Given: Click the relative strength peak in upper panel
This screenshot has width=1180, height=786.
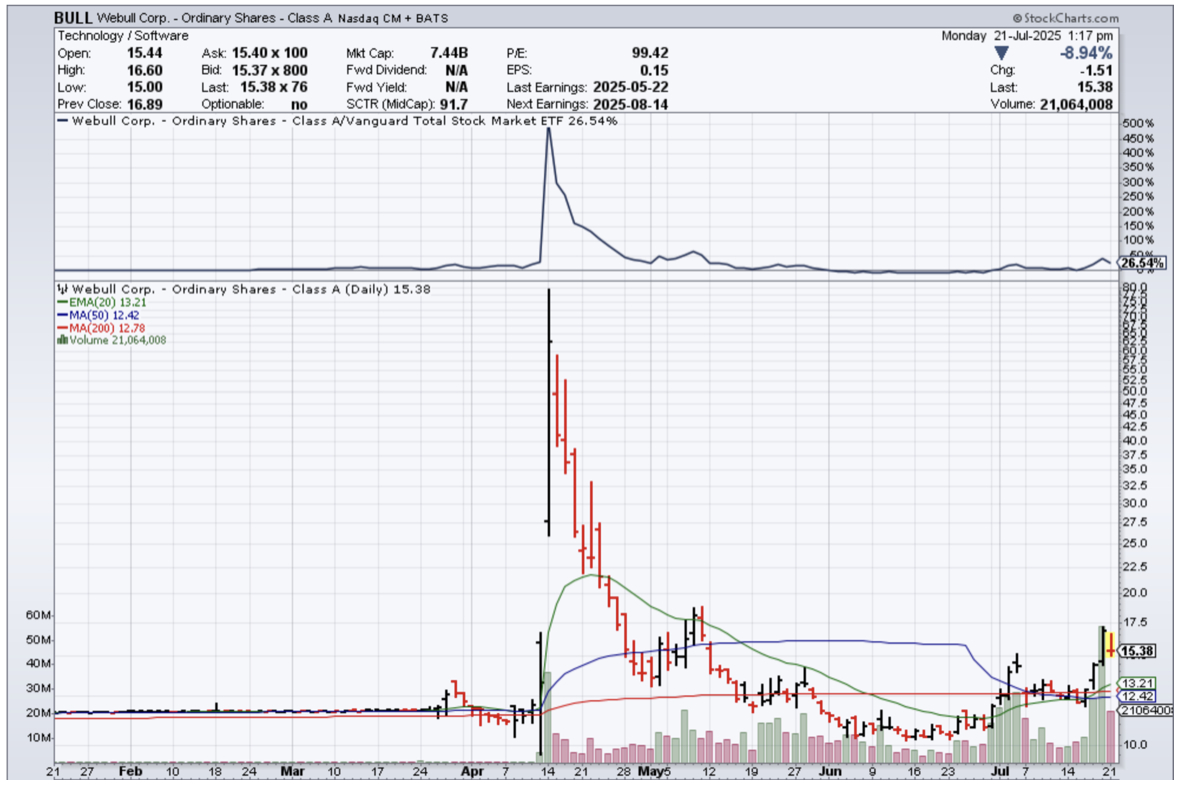Looking at the screenshot, I should coord(548,130).
